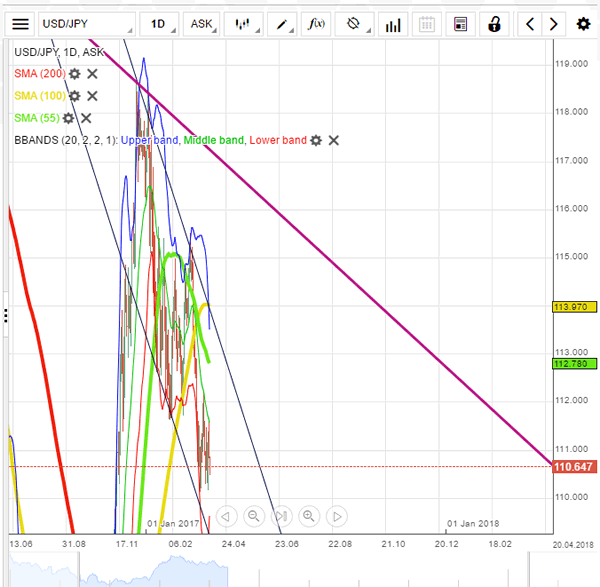Expand the ASK price side dropdown
Screen dimensions: 600x587
201,23
